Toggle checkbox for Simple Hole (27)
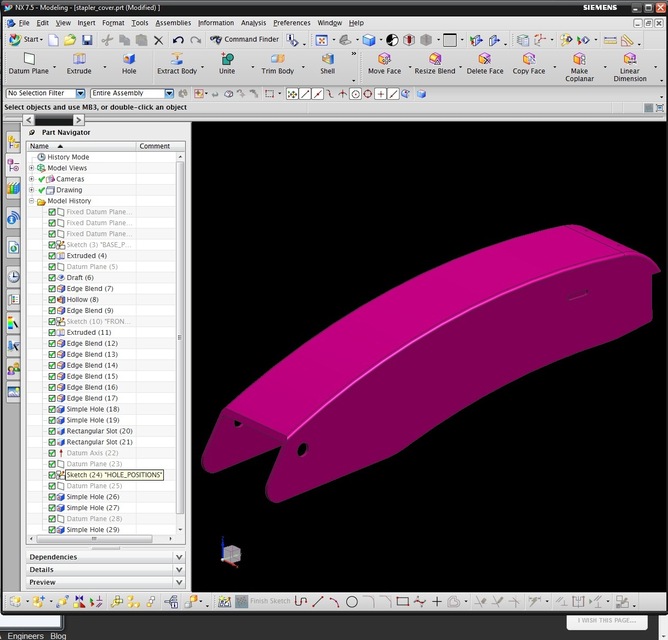This screenshot has width=668, height=640. tap(52, 508)
